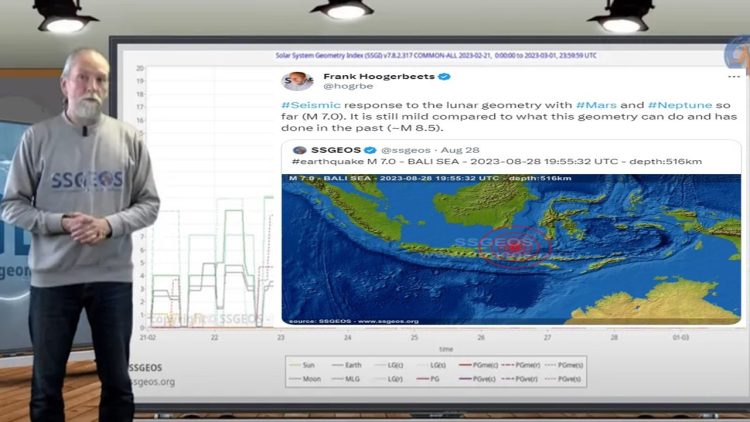Screen dimensions: 750x422
Task: Click the verified badge next to SSGEOS
Action: coord(370,150)
